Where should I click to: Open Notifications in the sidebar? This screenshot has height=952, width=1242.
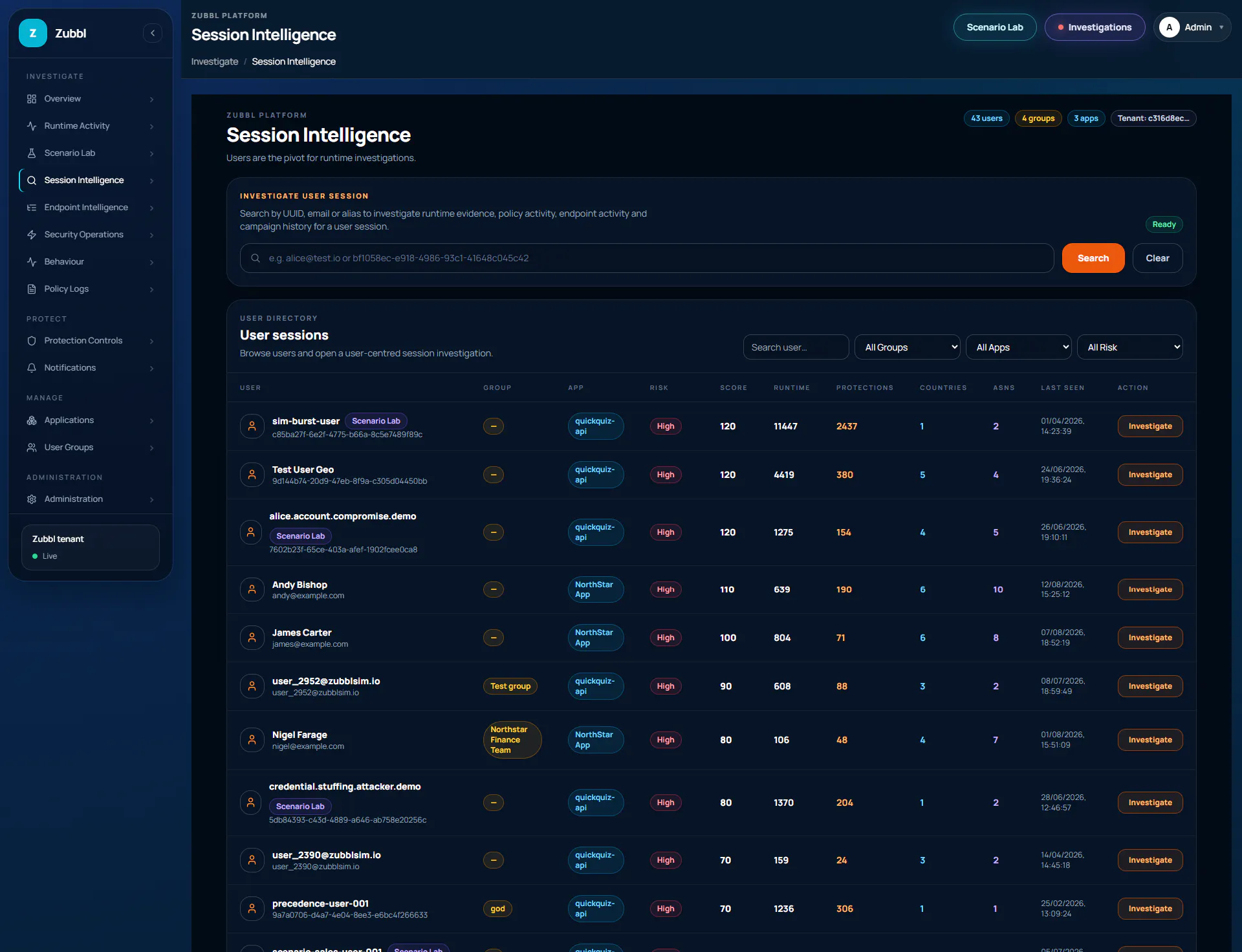coord(91,368)
